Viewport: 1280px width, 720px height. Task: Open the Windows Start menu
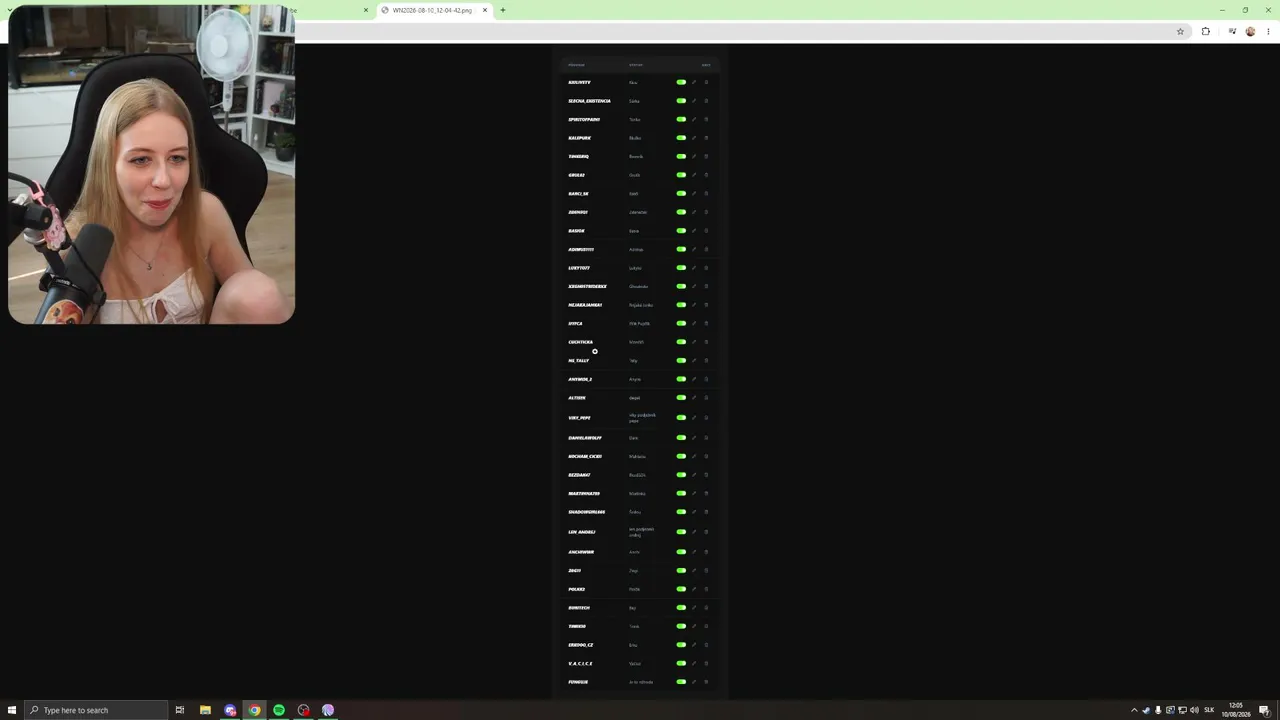[12, 710]
